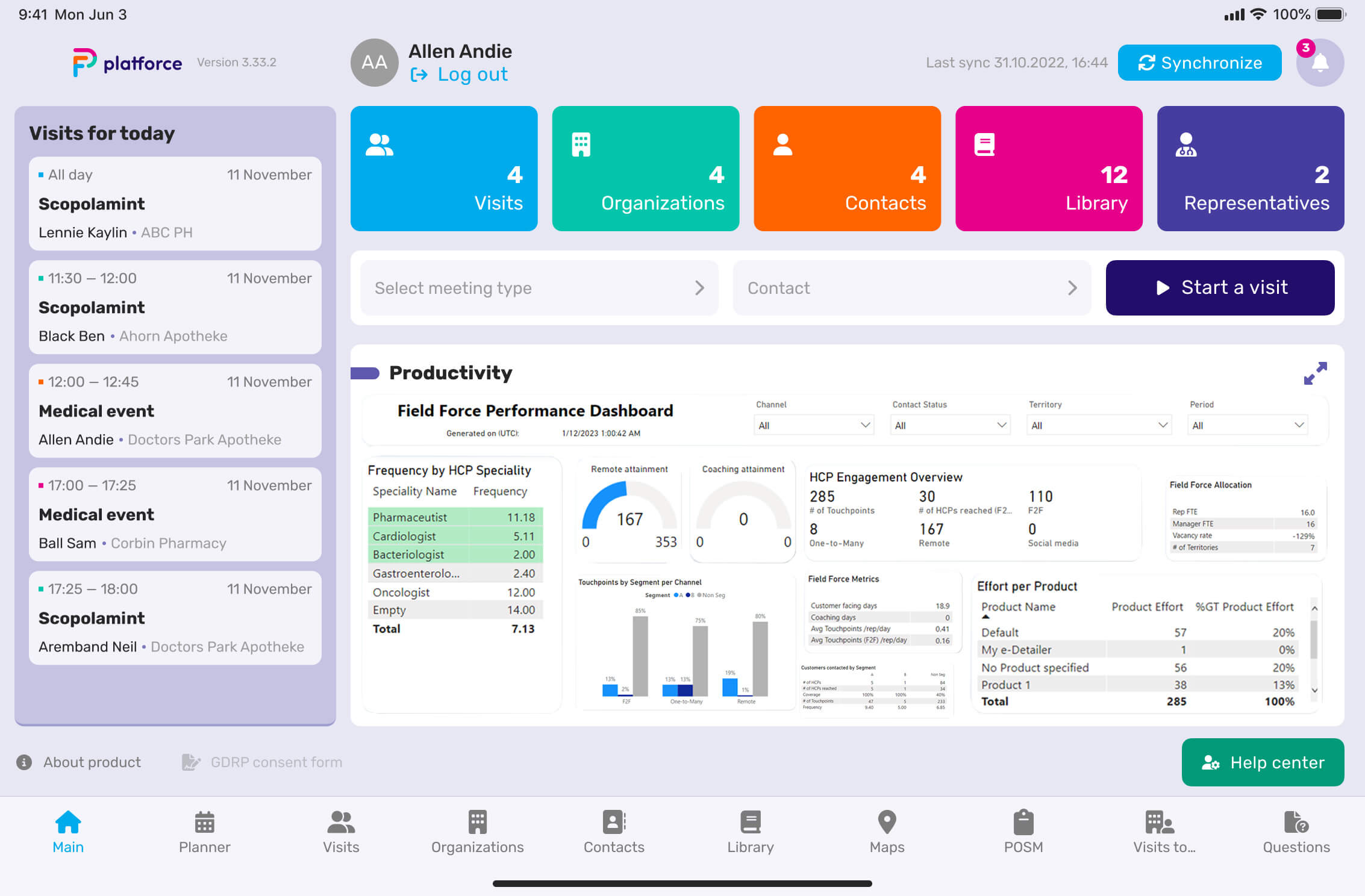Image resolution: width=1365 pixels, height=896 pixels.
Task: Open the Channel filter dropdown
Action: pyautogui.click(x=813, y=425)
